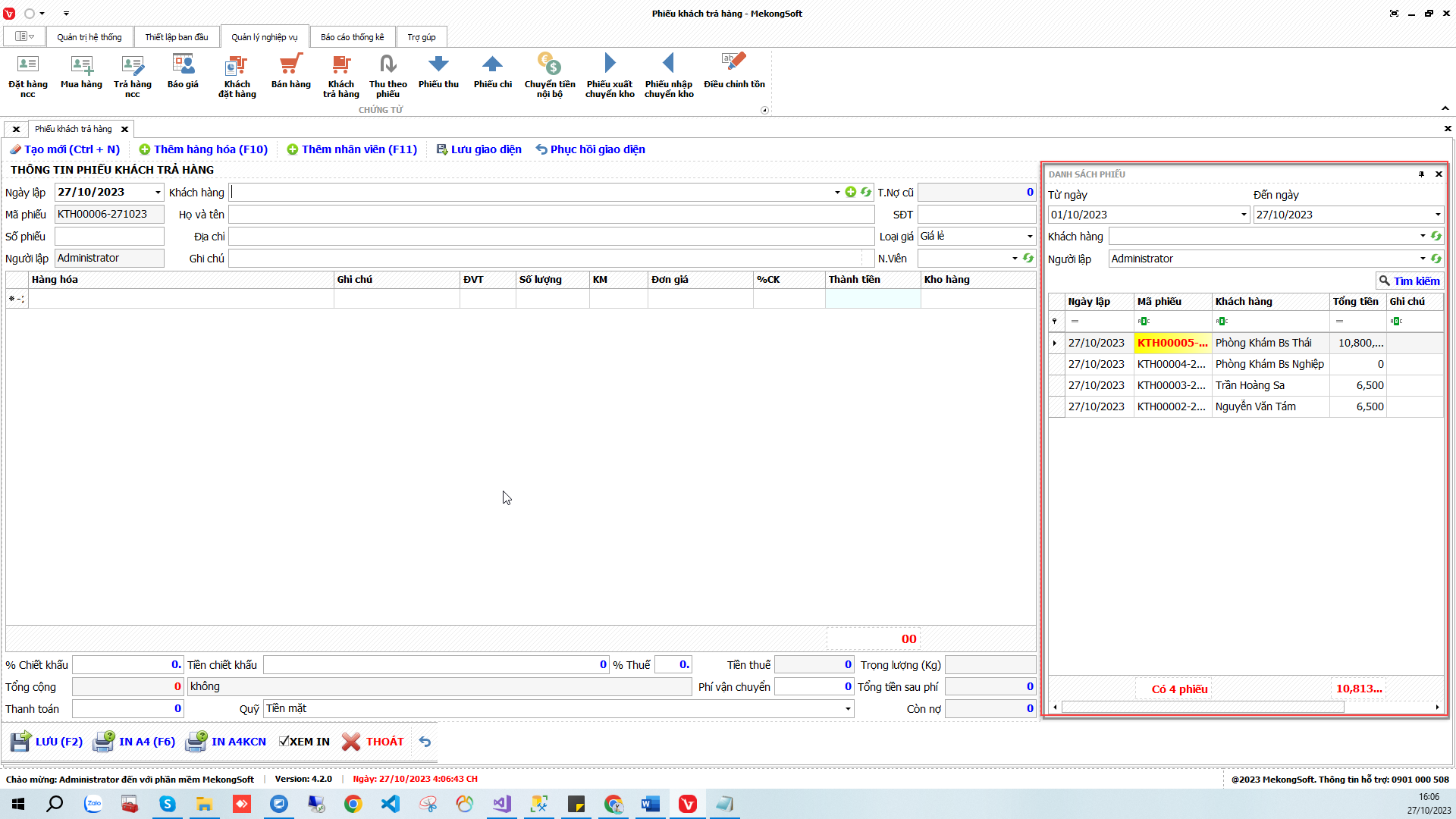The height and width of the screenshot is (819, 1456).
Task: Expand the Loại giá dropdown
Action: point(1029,237)
